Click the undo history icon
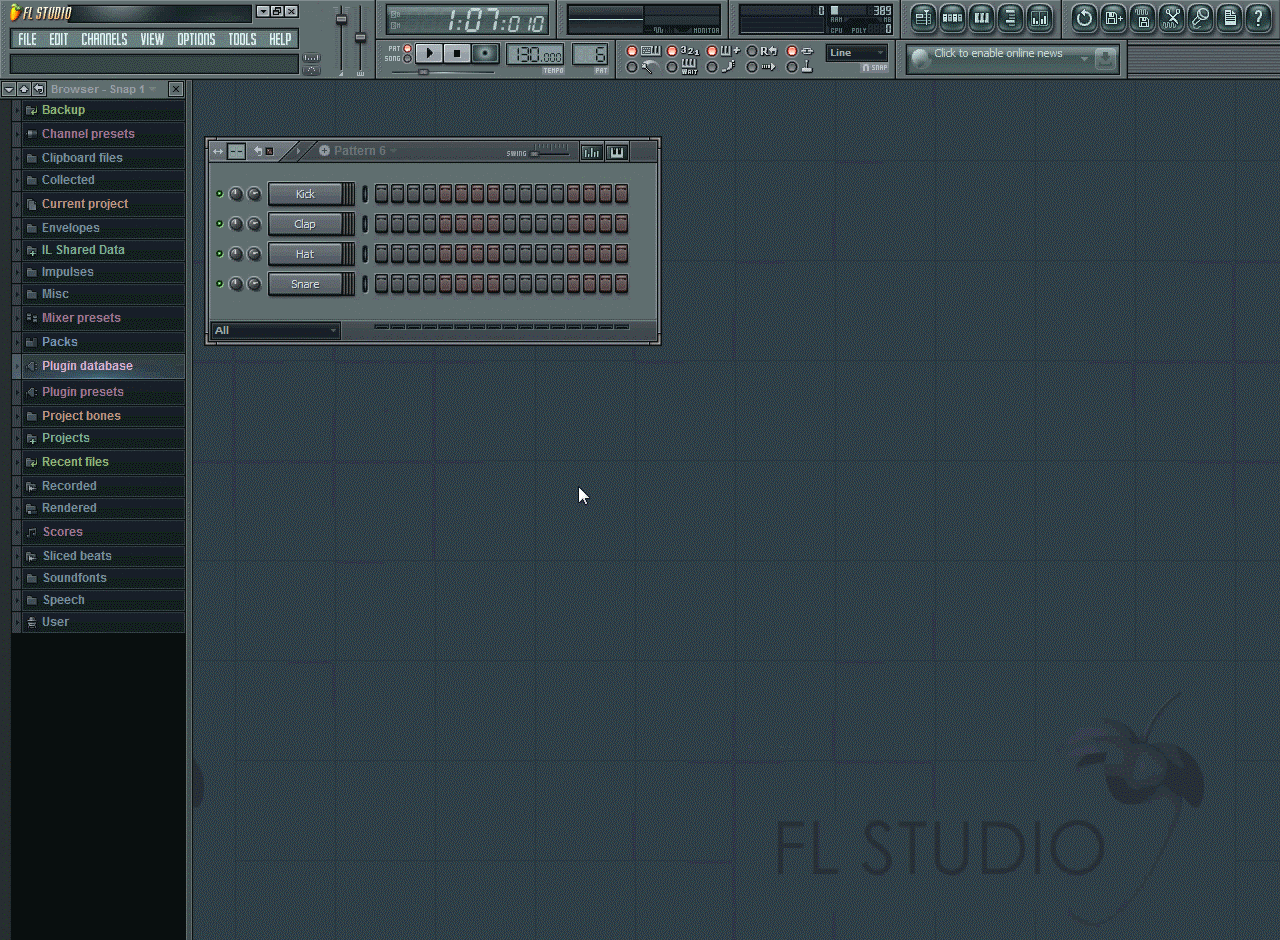Viewport: 1280px width, 940px height. [x=1084, y=18]
